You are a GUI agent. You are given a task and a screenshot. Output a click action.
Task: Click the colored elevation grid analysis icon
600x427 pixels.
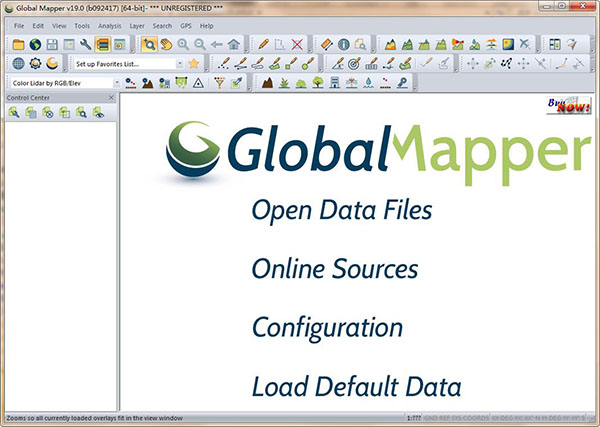(508, 45)
